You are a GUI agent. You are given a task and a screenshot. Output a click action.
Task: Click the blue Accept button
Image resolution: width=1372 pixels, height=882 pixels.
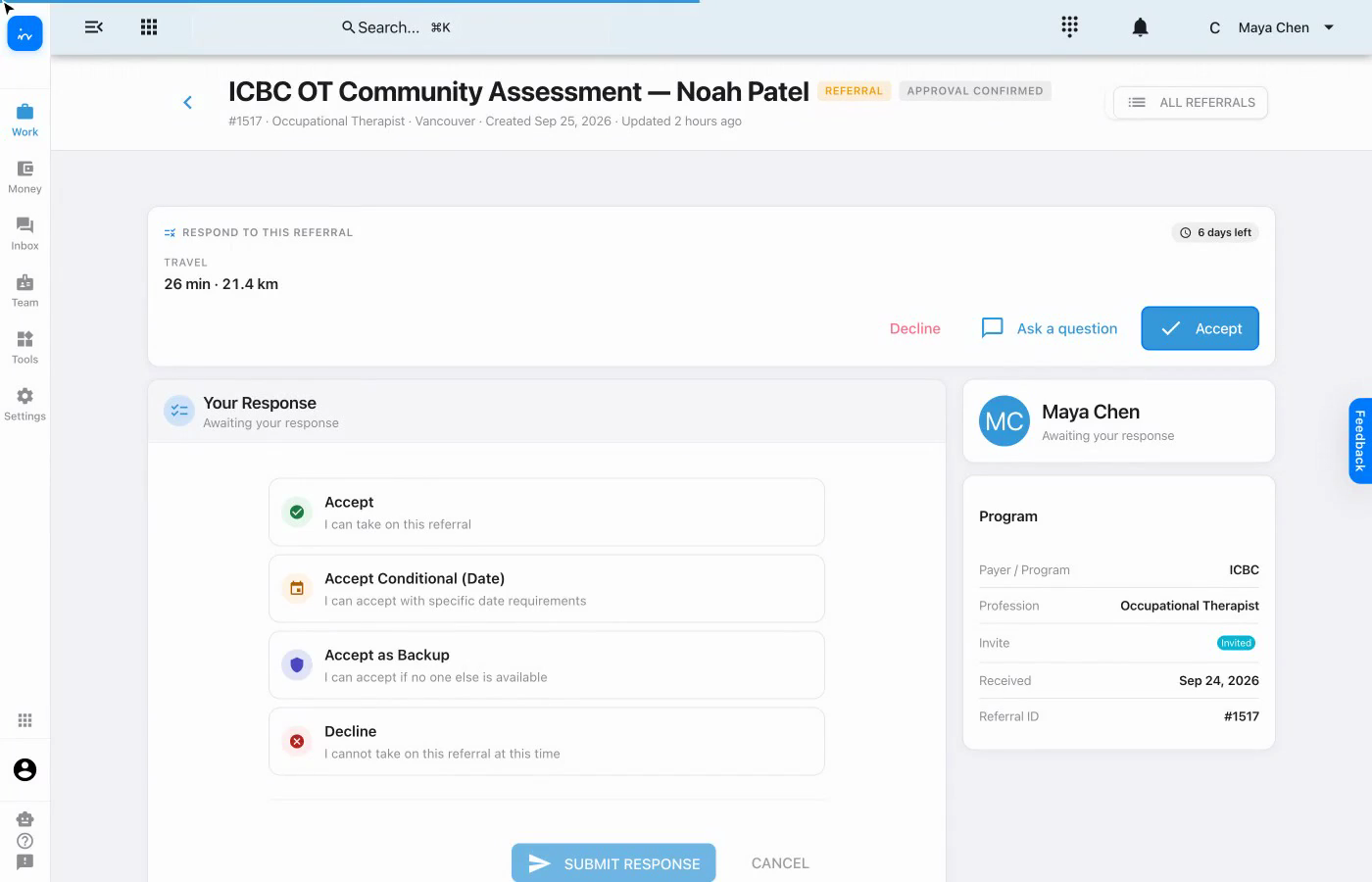pos(1200,329)
